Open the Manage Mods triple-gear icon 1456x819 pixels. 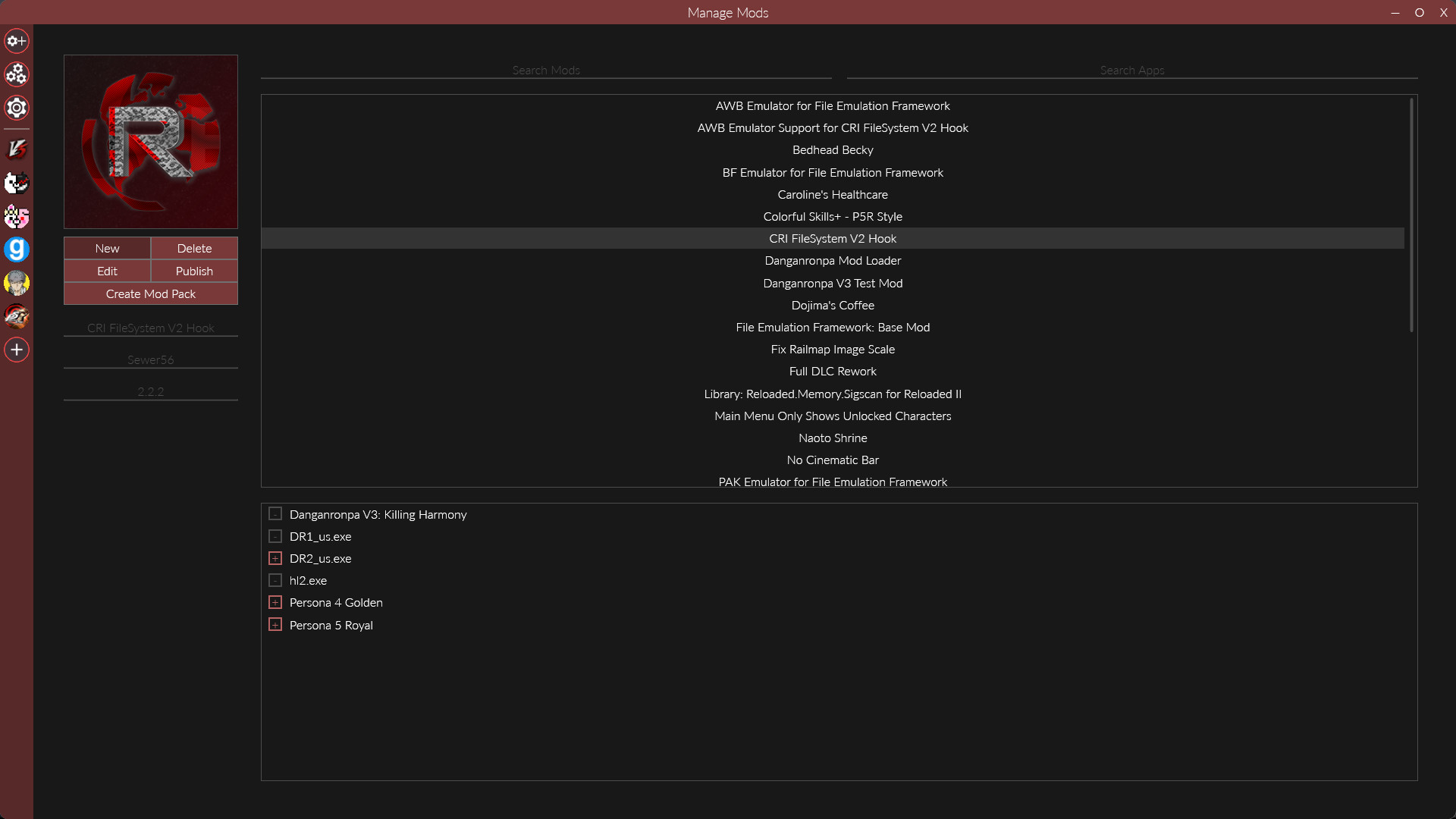tap(17, 74)
